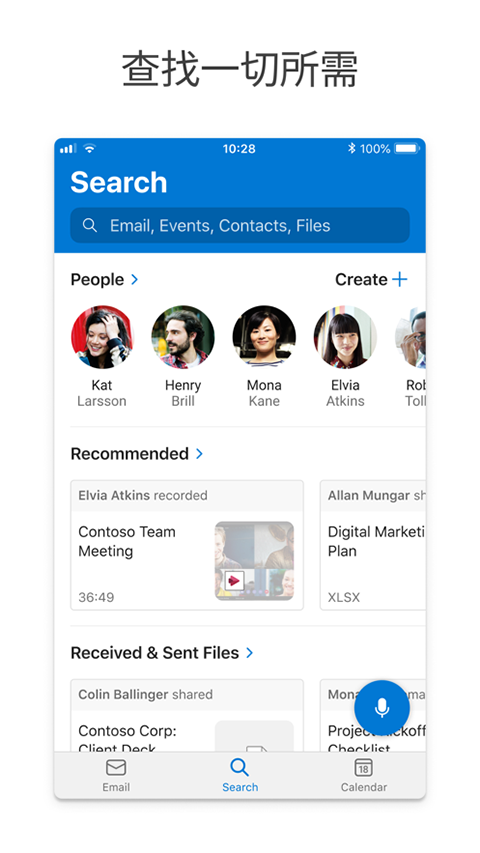This screenshot has height=853, width=480.
Task: Click the Bluetooth icon in status bar
Action: point(352,148)
